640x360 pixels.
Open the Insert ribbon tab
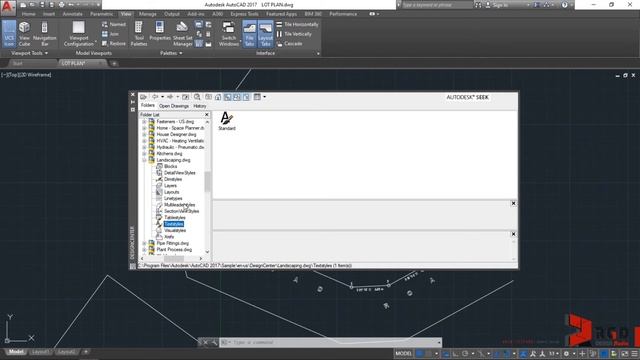[49, 14]
